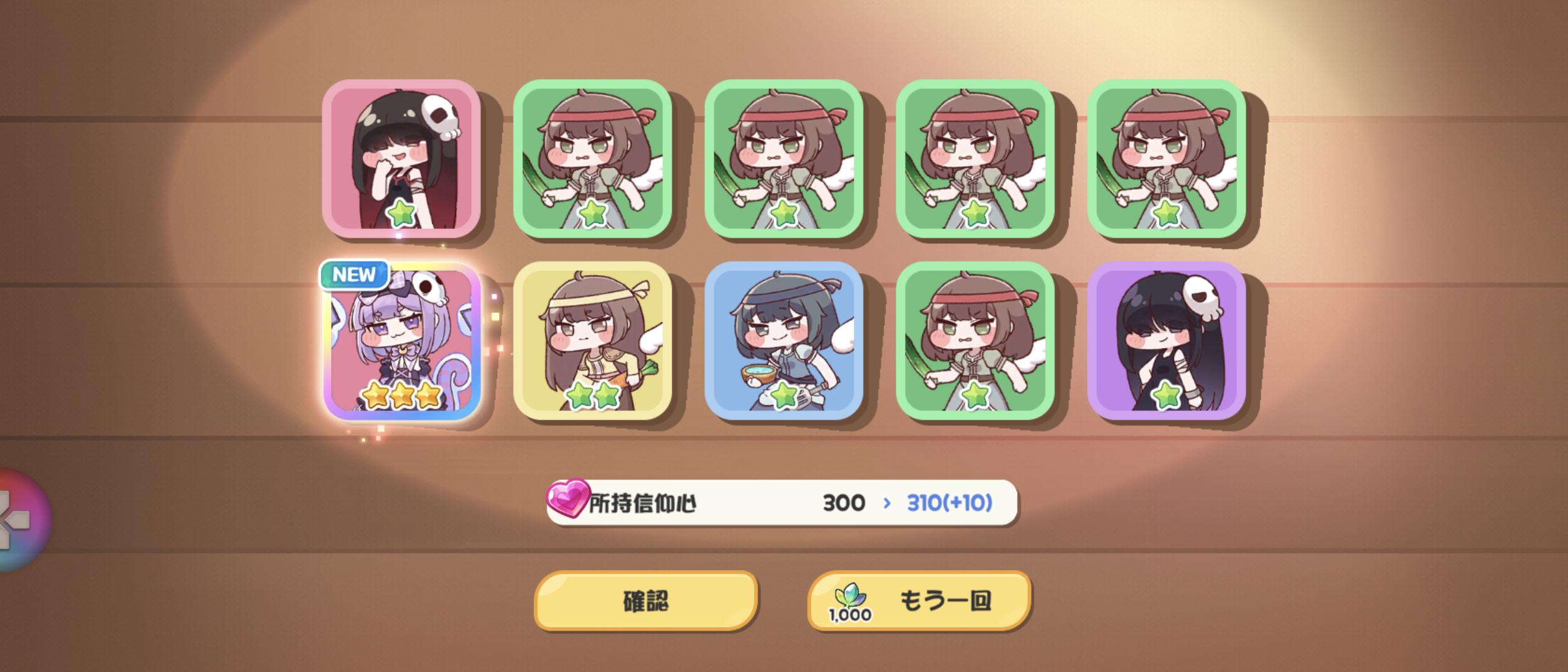Tap the green star on the purple card
This screenshot has height=672, width=1568.
coord(1166,395)
